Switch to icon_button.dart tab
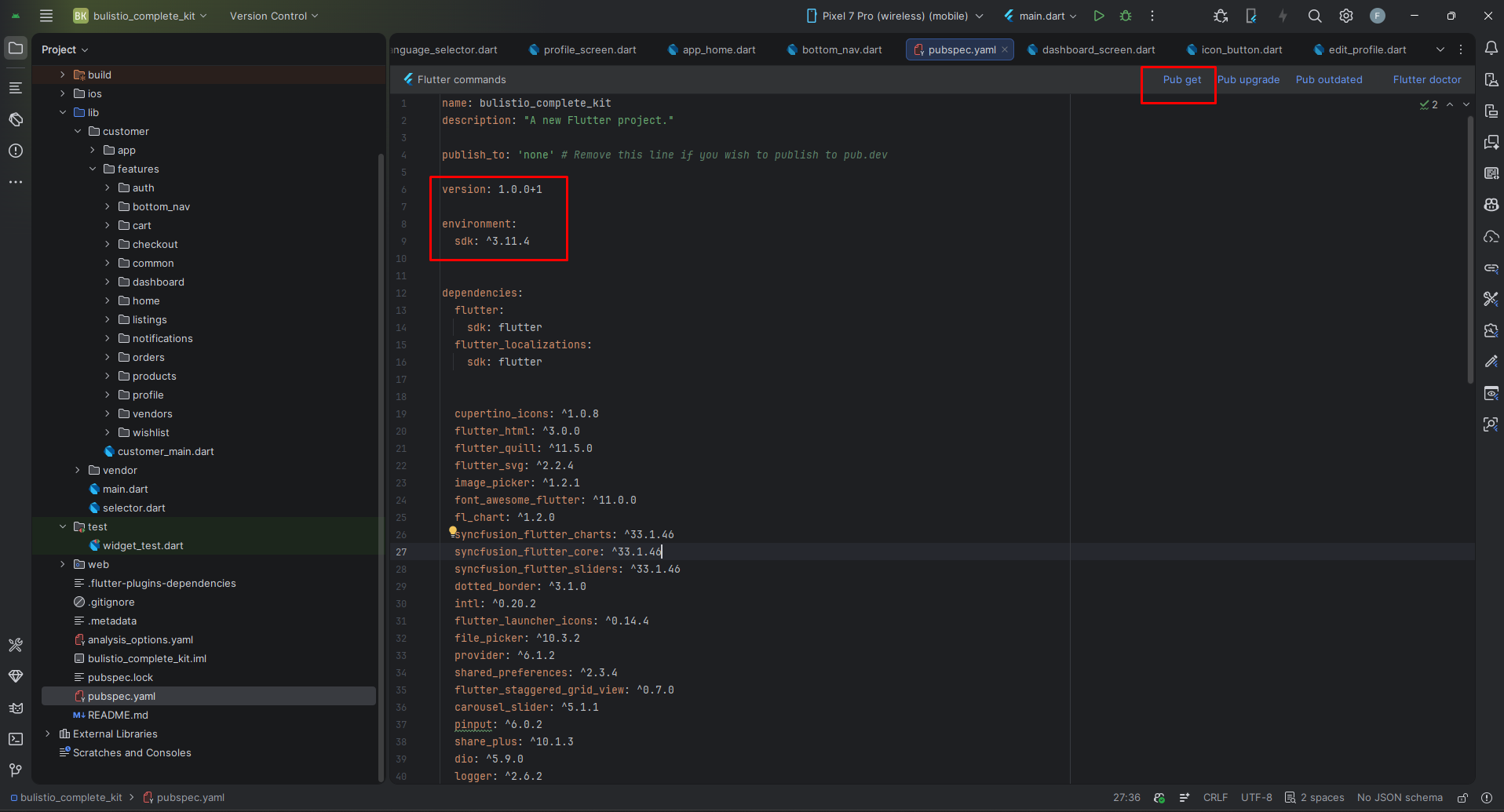Viewport: 1504px width, 812px height. click(1235, 49)
